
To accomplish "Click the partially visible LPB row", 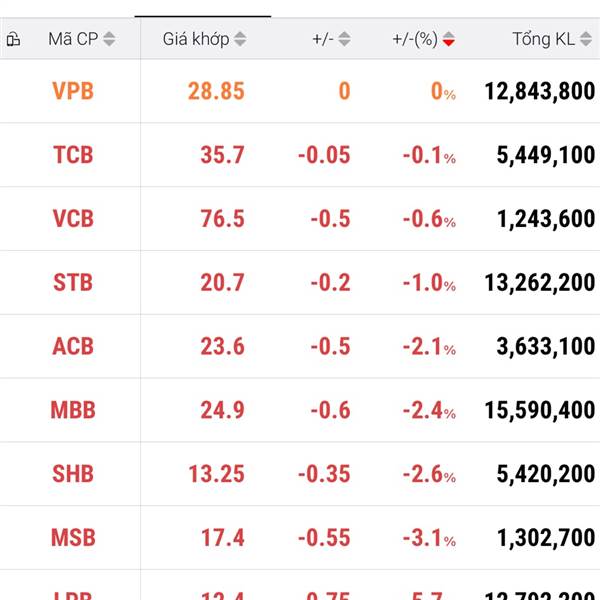I will click(300, 585).
